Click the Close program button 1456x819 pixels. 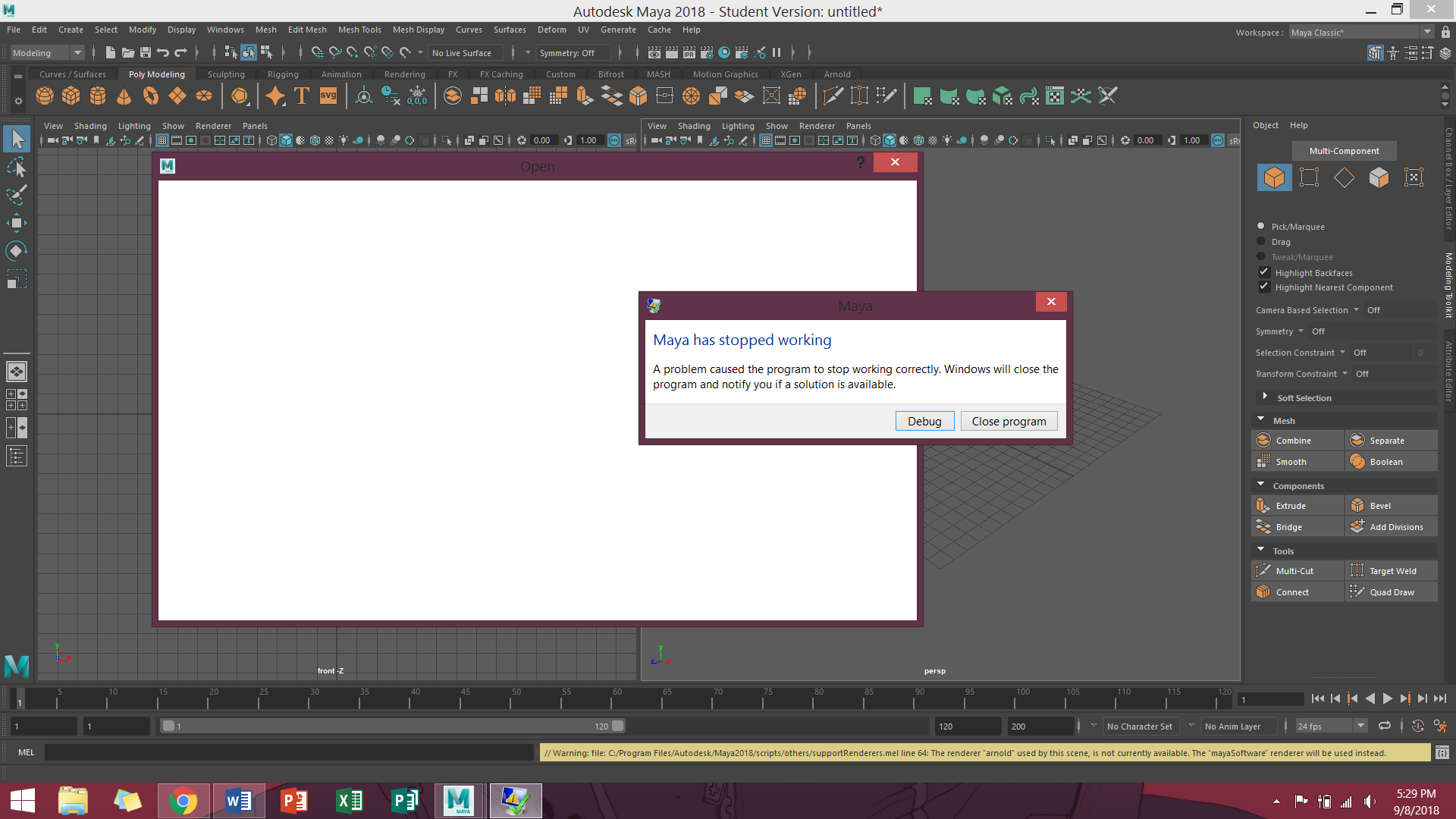[1009, 421]
